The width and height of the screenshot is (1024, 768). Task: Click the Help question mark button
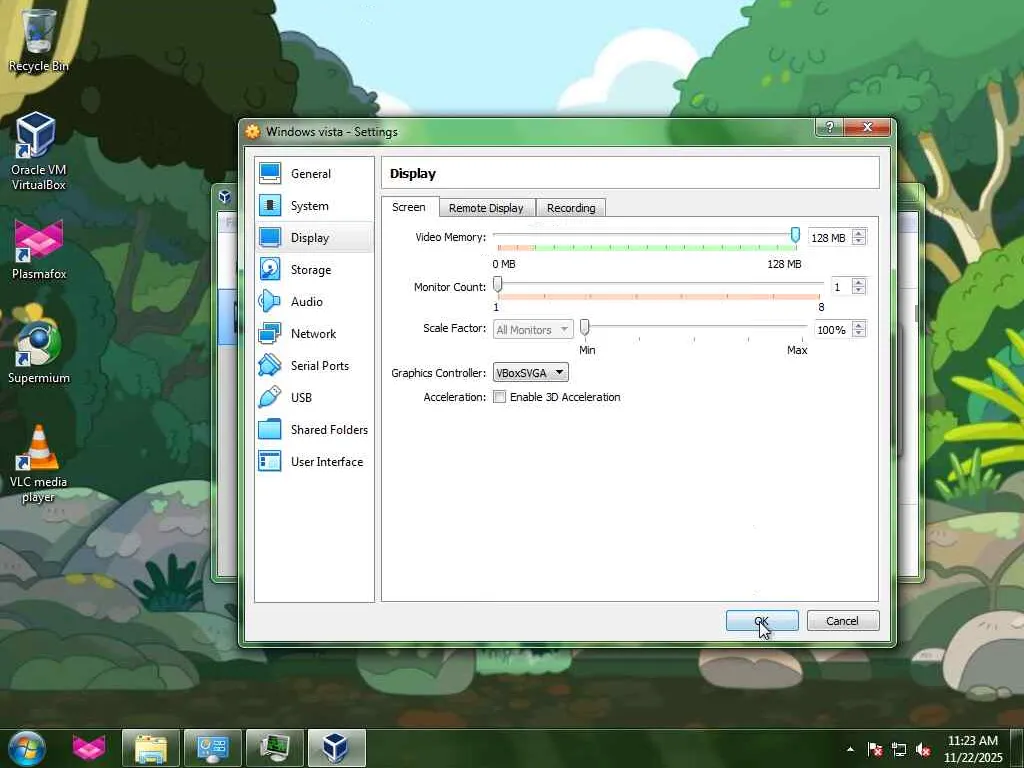pyautogui.click(x=829, y=127)
